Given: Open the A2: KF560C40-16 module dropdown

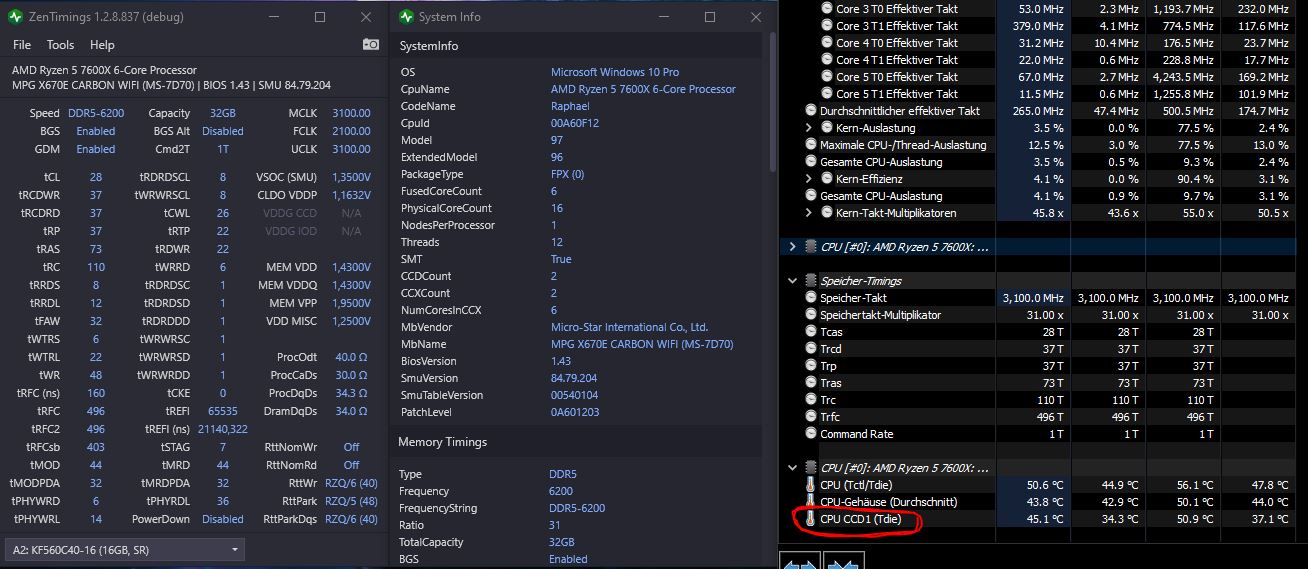Looking at the screenshot, I should tap(124, 550).
